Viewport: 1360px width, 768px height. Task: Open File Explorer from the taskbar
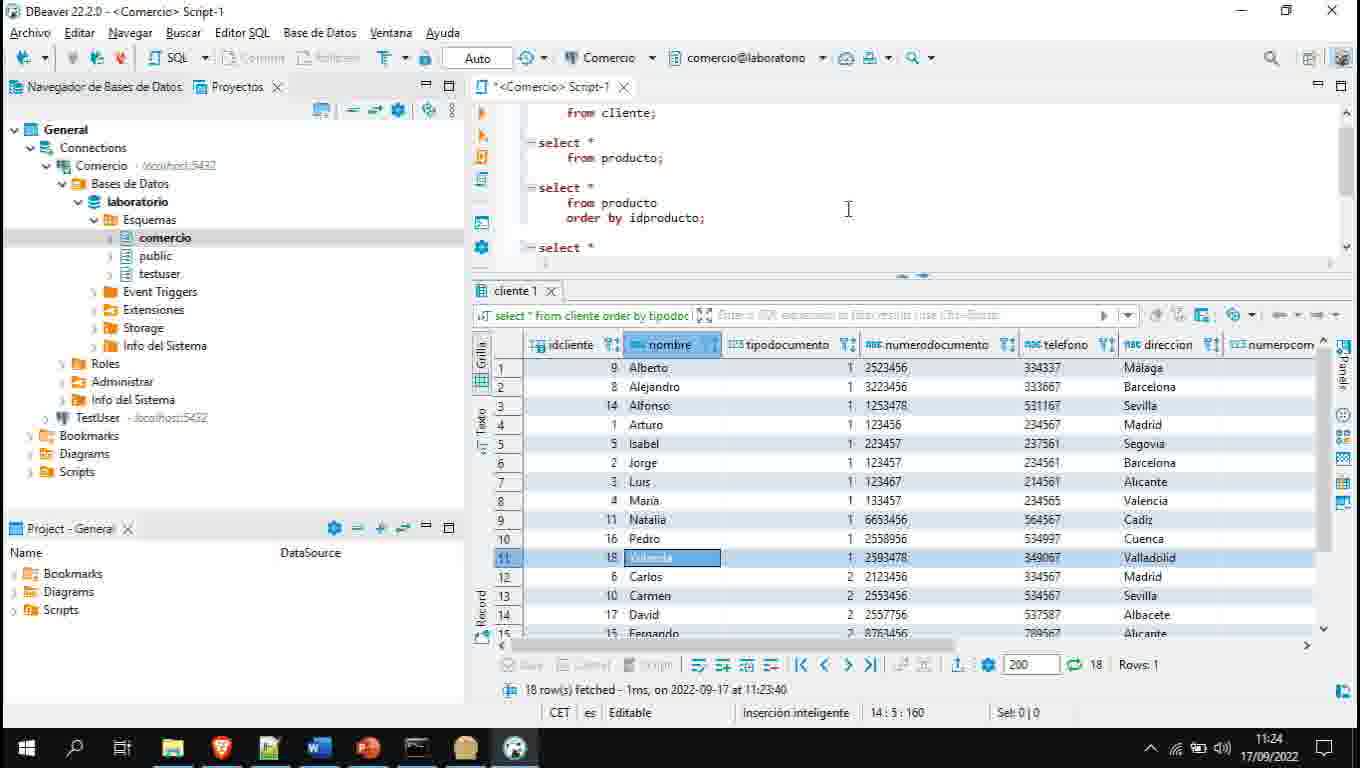(173, 747)
